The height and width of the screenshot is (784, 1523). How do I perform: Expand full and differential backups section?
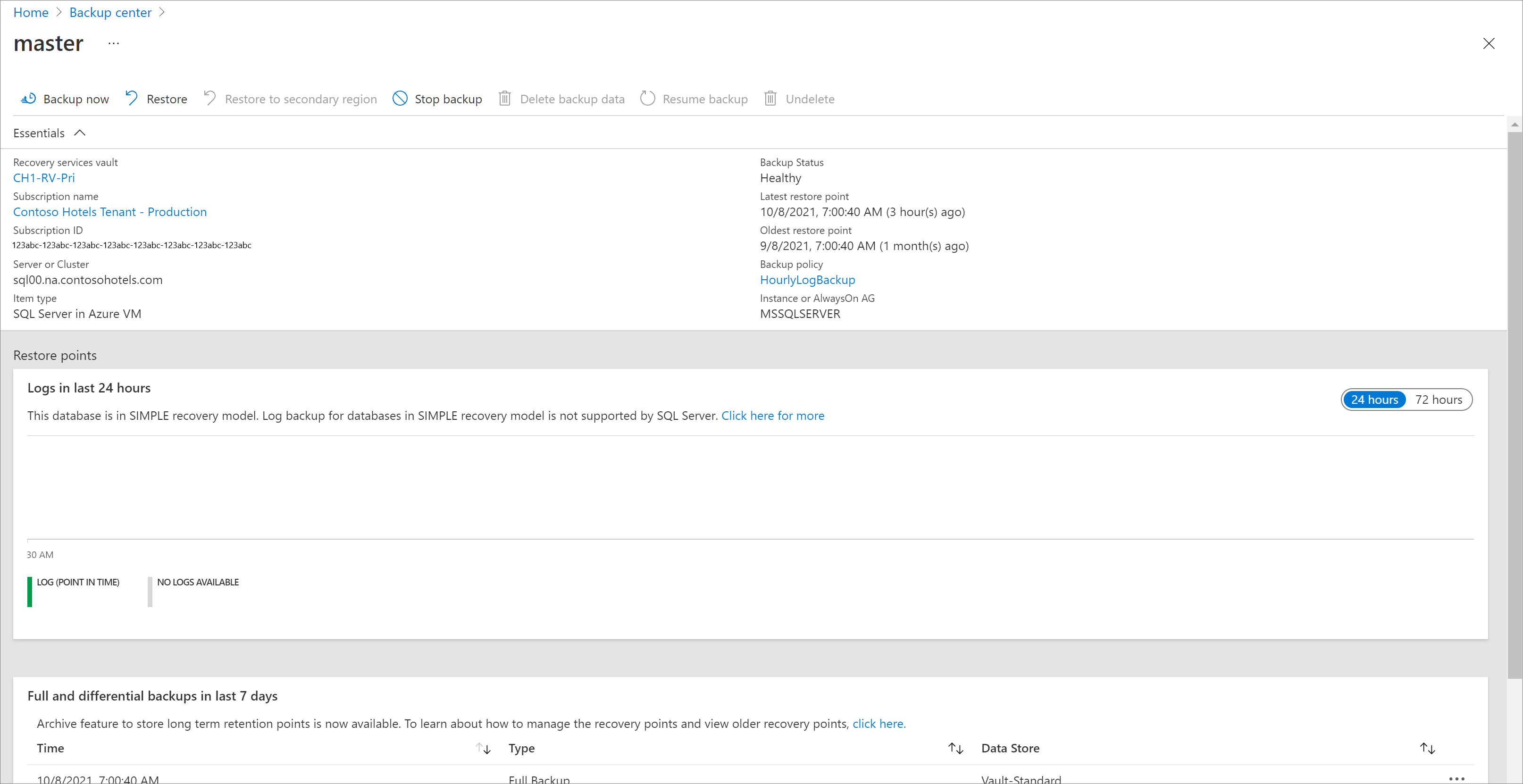point(153,696)
